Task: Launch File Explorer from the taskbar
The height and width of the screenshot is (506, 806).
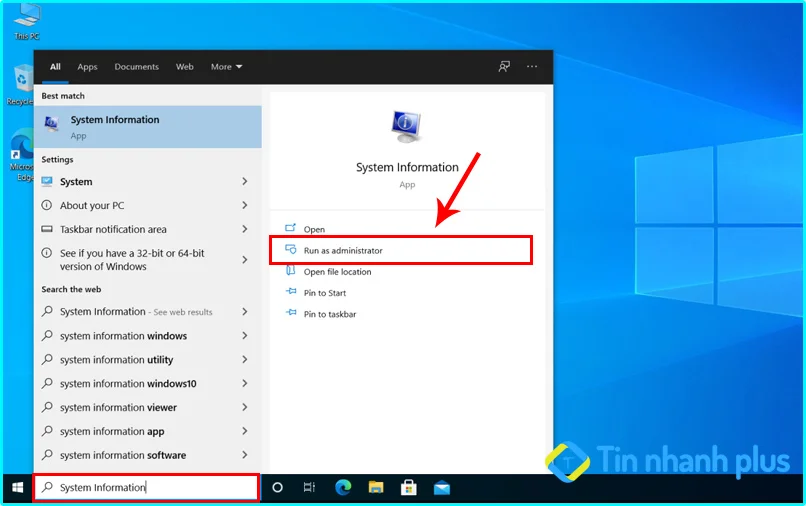Action: tap(376, 488)
